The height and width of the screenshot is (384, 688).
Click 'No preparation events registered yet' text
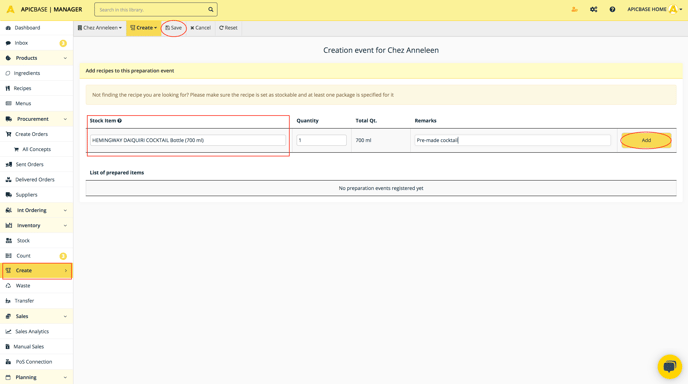(x=381, y=188)
